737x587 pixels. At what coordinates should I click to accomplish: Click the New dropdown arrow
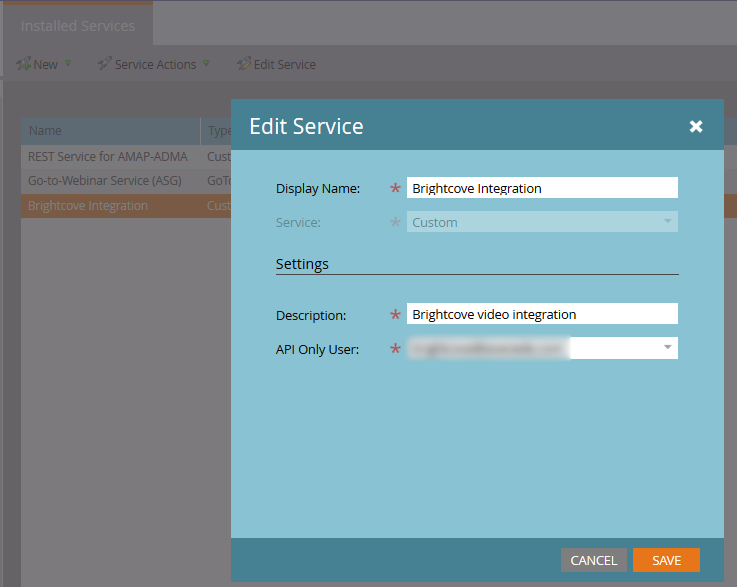tap(68, 63)
